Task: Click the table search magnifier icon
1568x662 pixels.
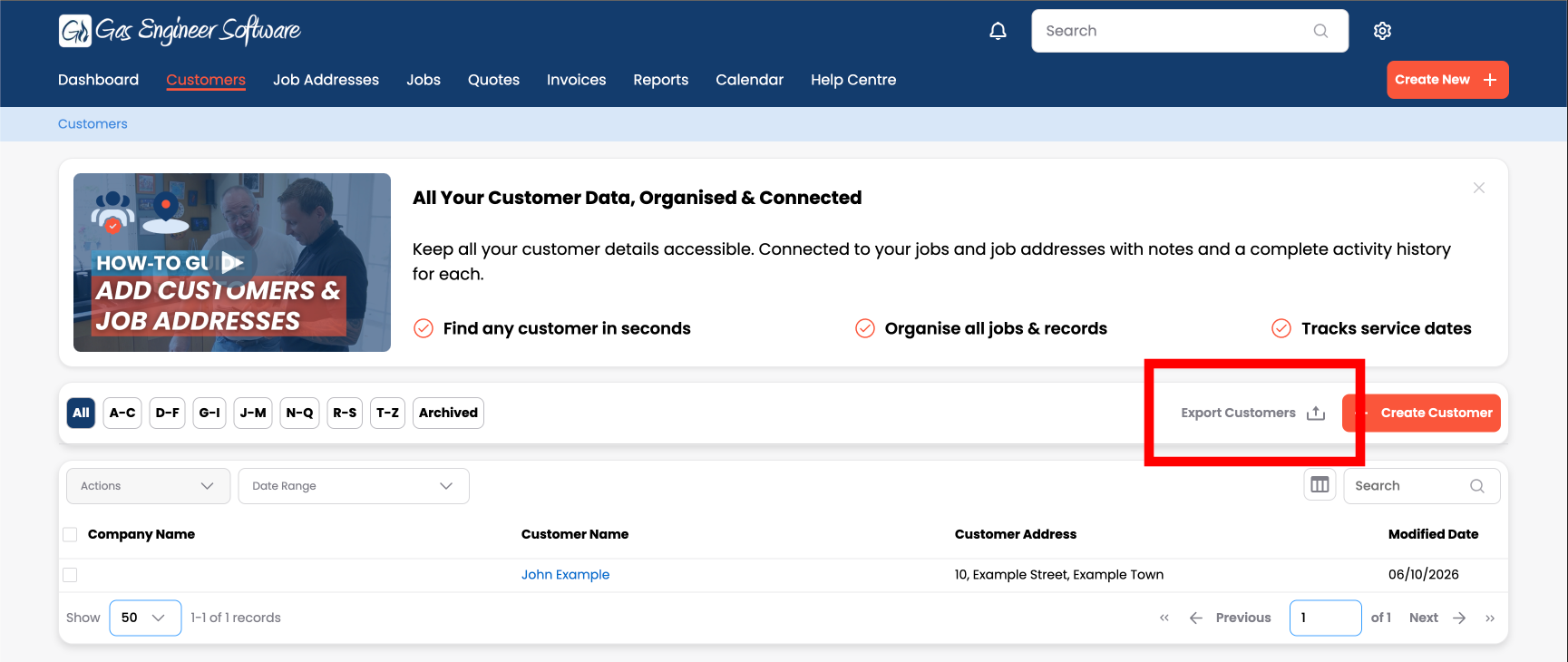Action: [x=1477, y=486]
